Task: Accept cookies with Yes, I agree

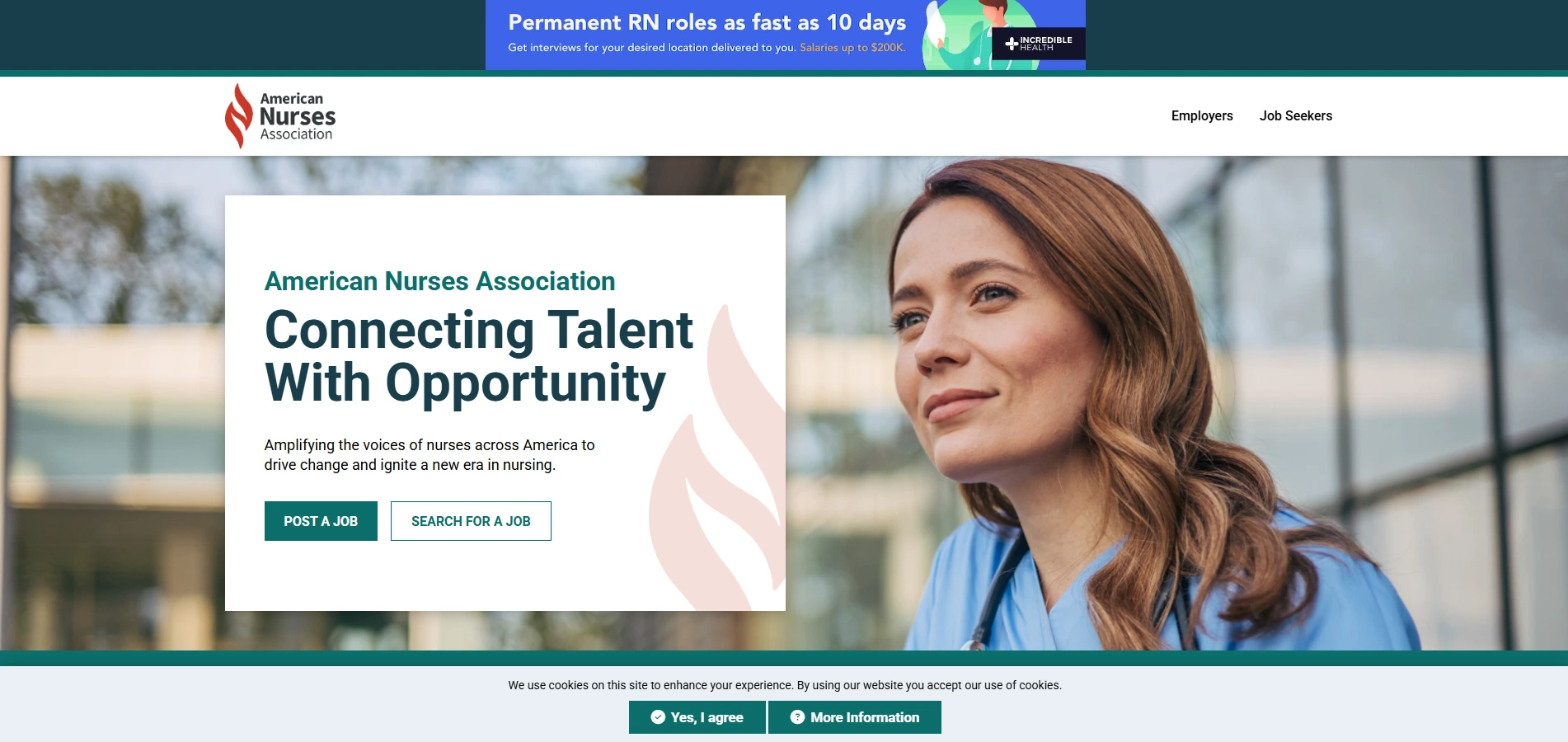Action: 697,717
